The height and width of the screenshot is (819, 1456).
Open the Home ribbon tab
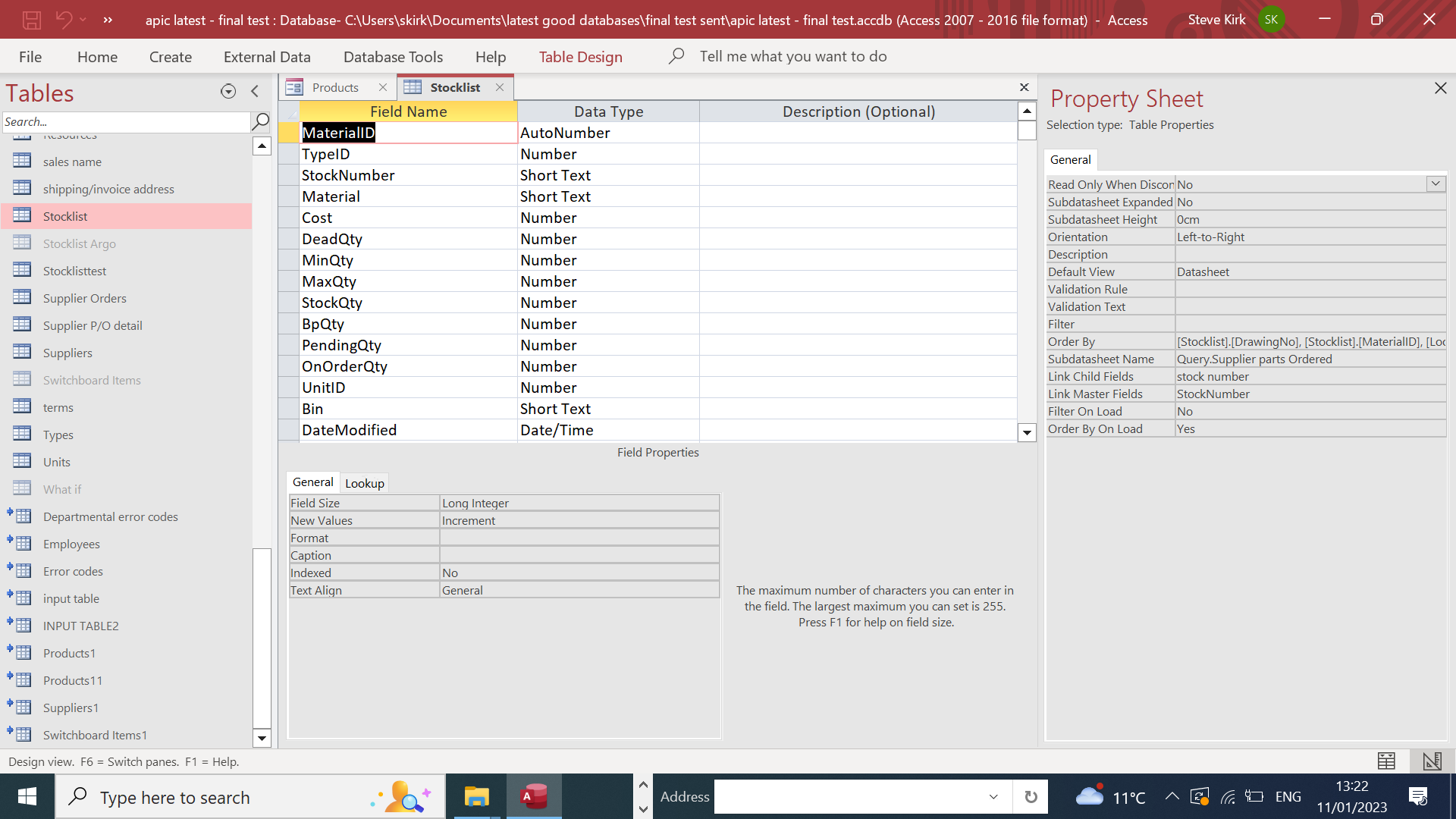pyautogui.click(x=97, y=57)
